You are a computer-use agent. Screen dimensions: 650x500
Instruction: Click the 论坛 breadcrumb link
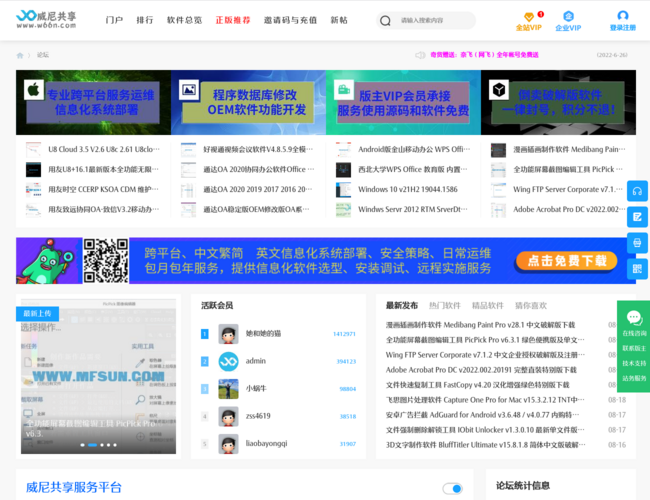click(43, 55)
